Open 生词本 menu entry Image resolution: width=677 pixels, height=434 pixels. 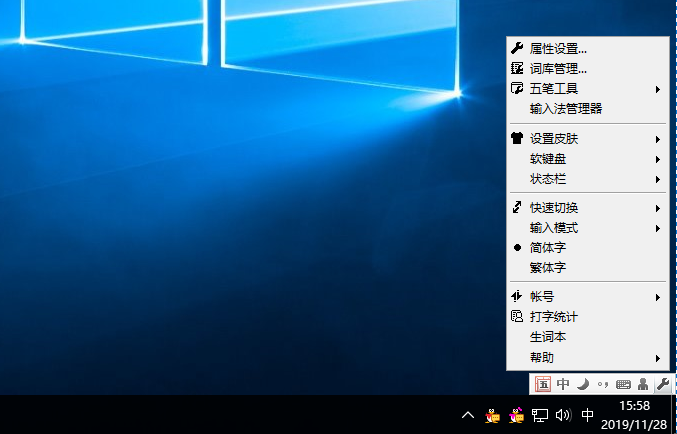tap(588, 337)
